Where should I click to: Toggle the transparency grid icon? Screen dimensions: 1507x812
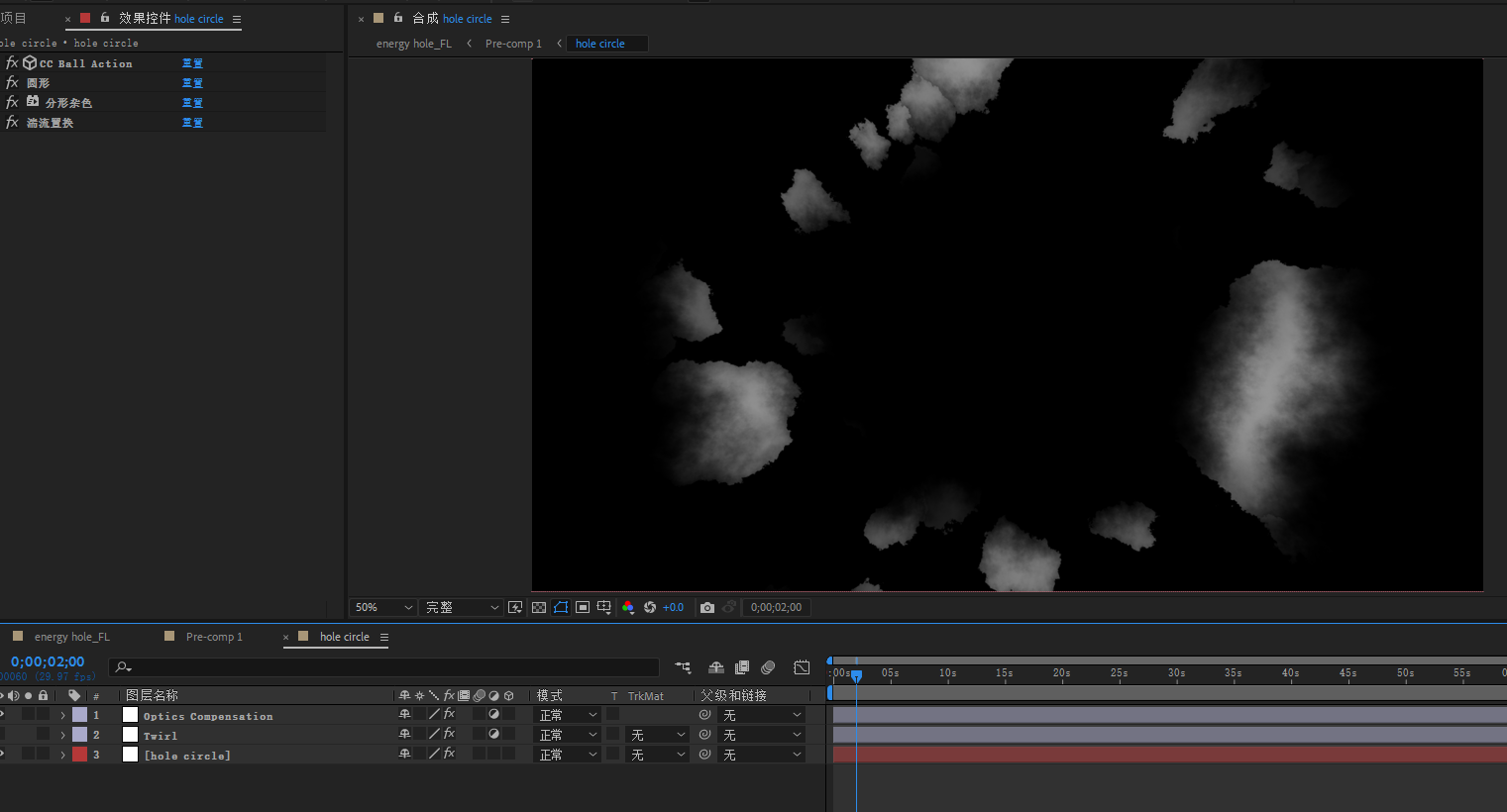point(539,607)
